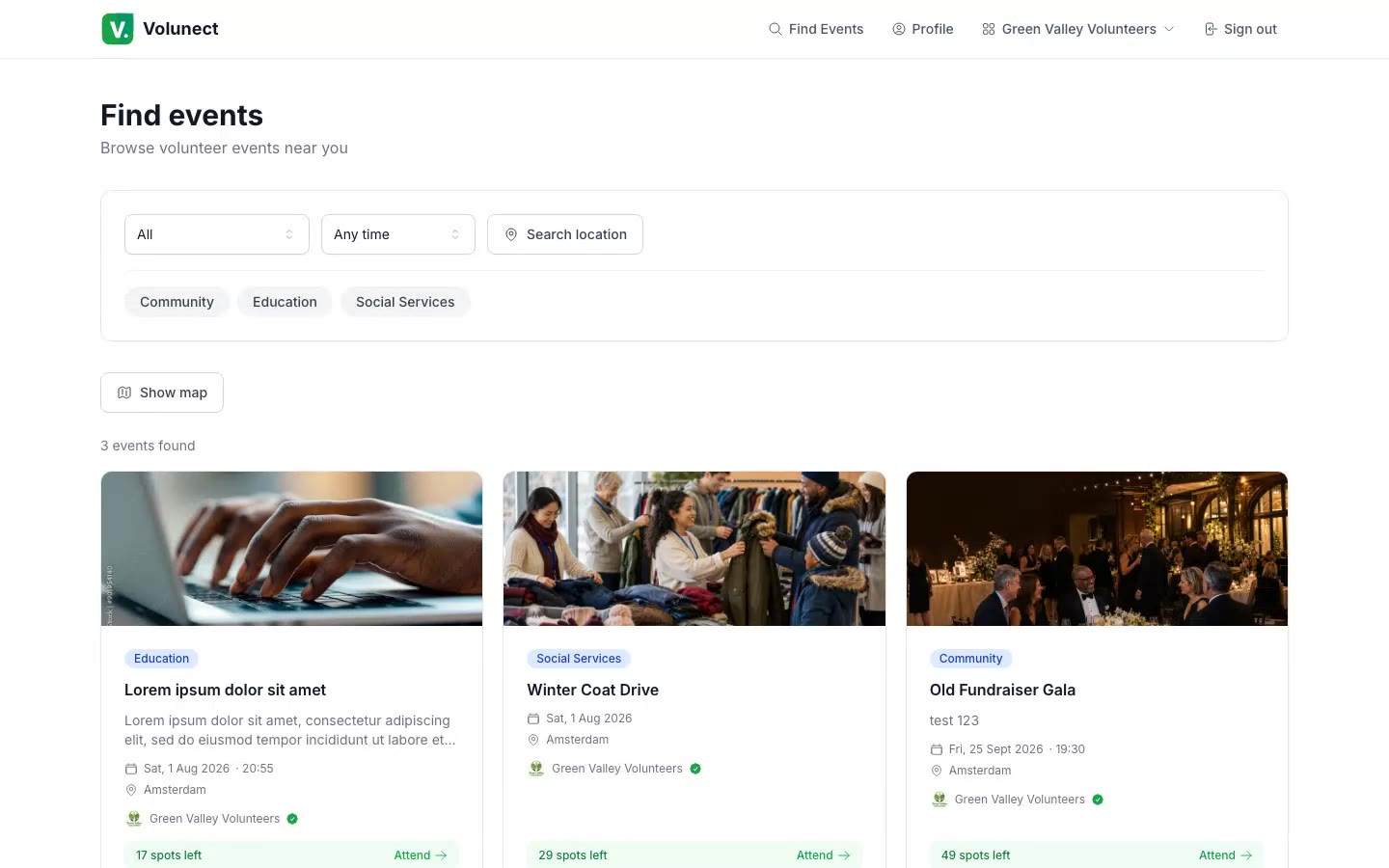Image resolution: width=1389 pixels, height=868 pixels.
Task: Open the Old Fundraiser Gala title
Action: click(1002, 690)
